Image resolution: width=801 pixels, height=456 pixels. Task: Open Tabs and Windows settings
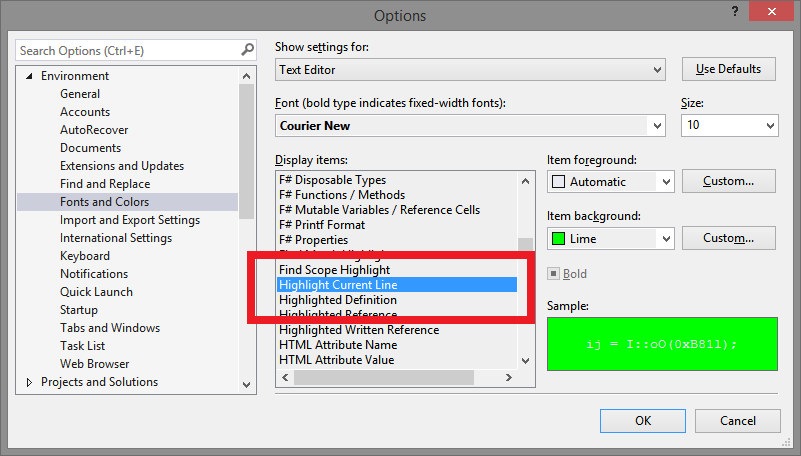pyautogui.click(x=110, y=328)
